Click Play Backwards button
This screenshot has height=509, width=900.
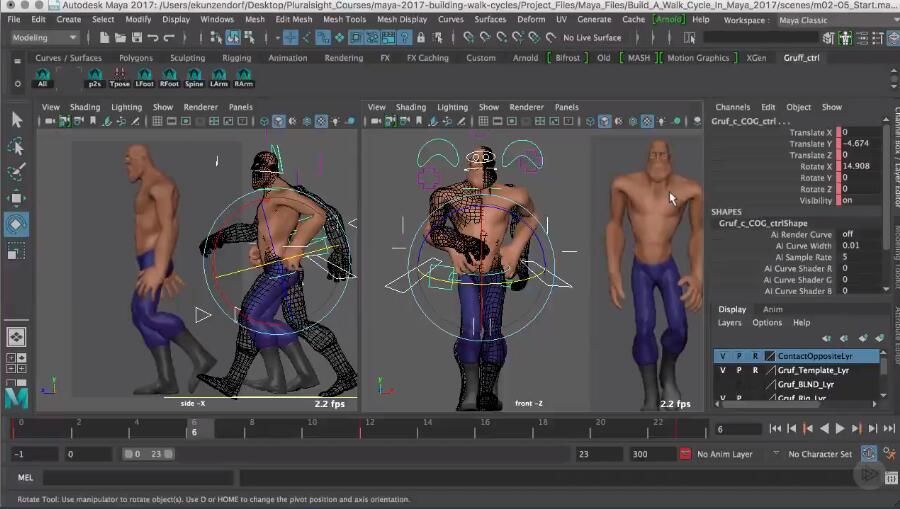(x=824, y=429)
